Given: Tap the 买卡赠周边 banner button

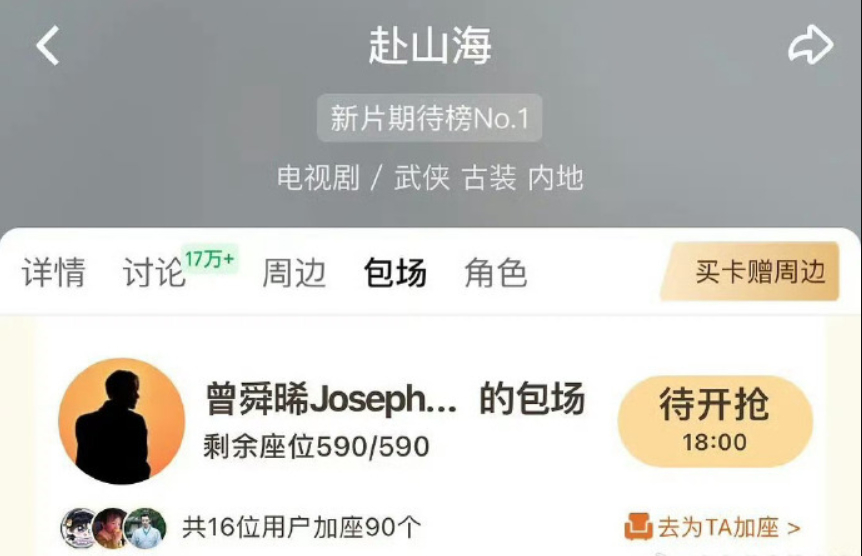Looking at the screenshot, I should pyautogui.click(x=750, y=271).
